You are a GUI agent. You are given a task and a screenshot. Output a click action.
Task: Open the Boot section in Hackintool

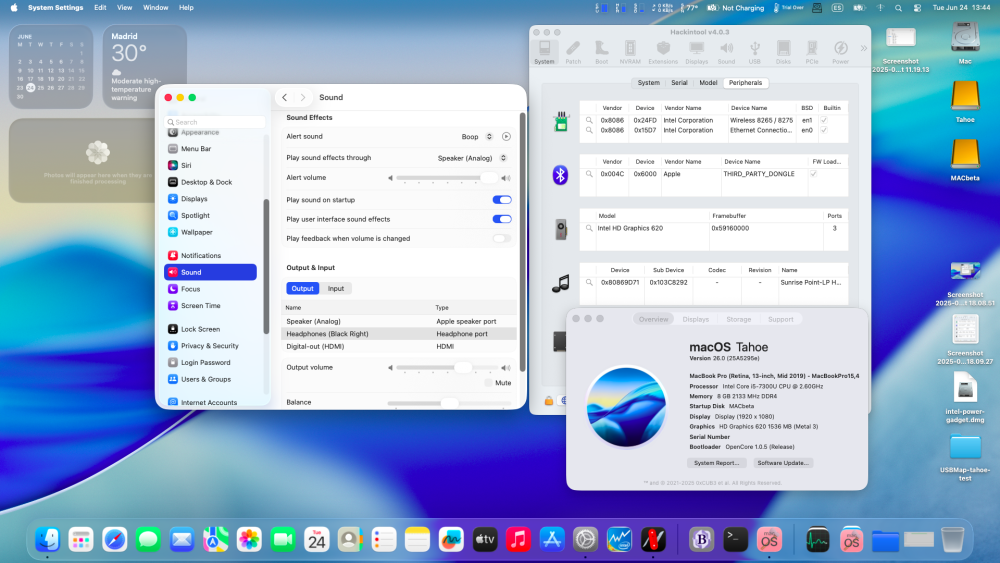601,52
